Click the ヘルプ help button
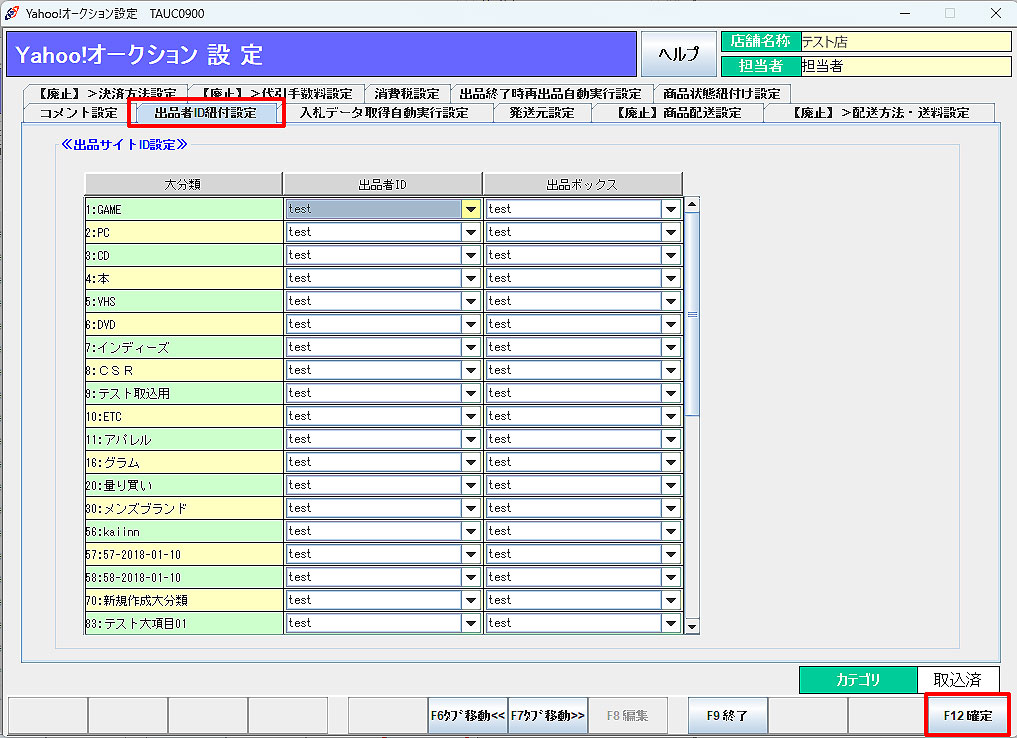The height and width of the screenshot is (738, 1017). (x=678, y=54)
